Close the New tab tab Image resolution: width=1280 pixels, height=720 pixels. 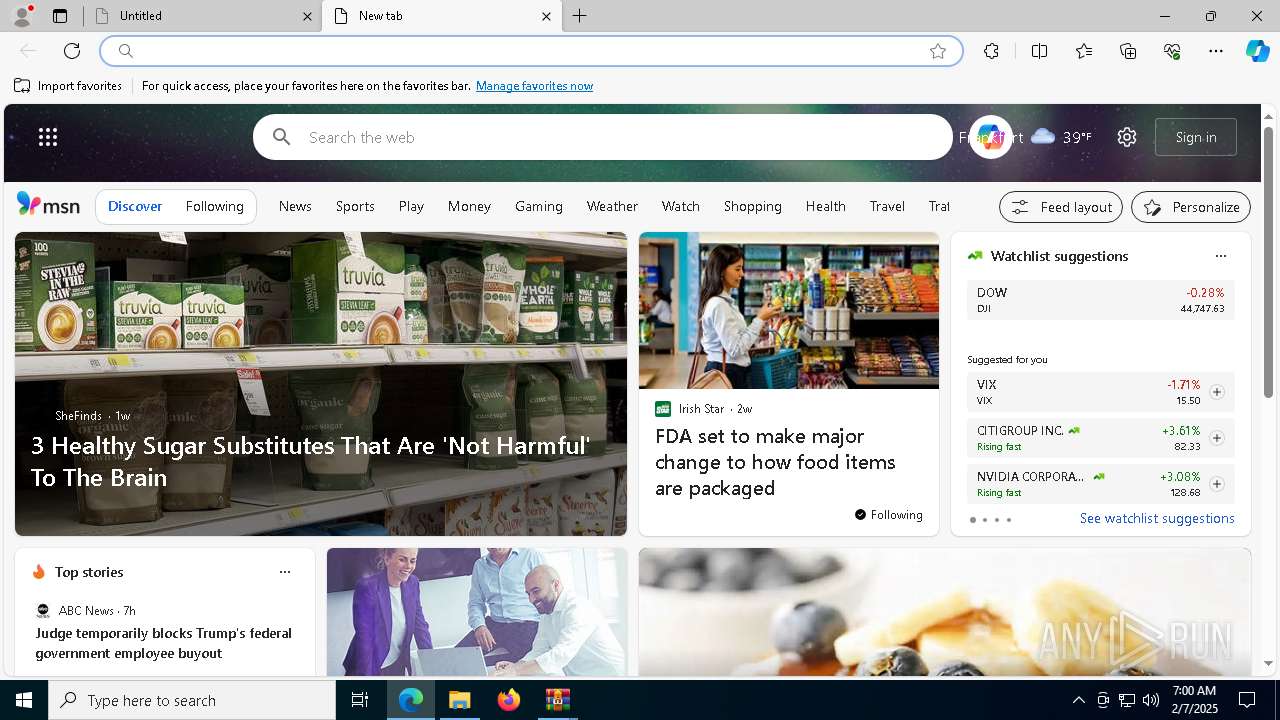click(x=546, y=16)
